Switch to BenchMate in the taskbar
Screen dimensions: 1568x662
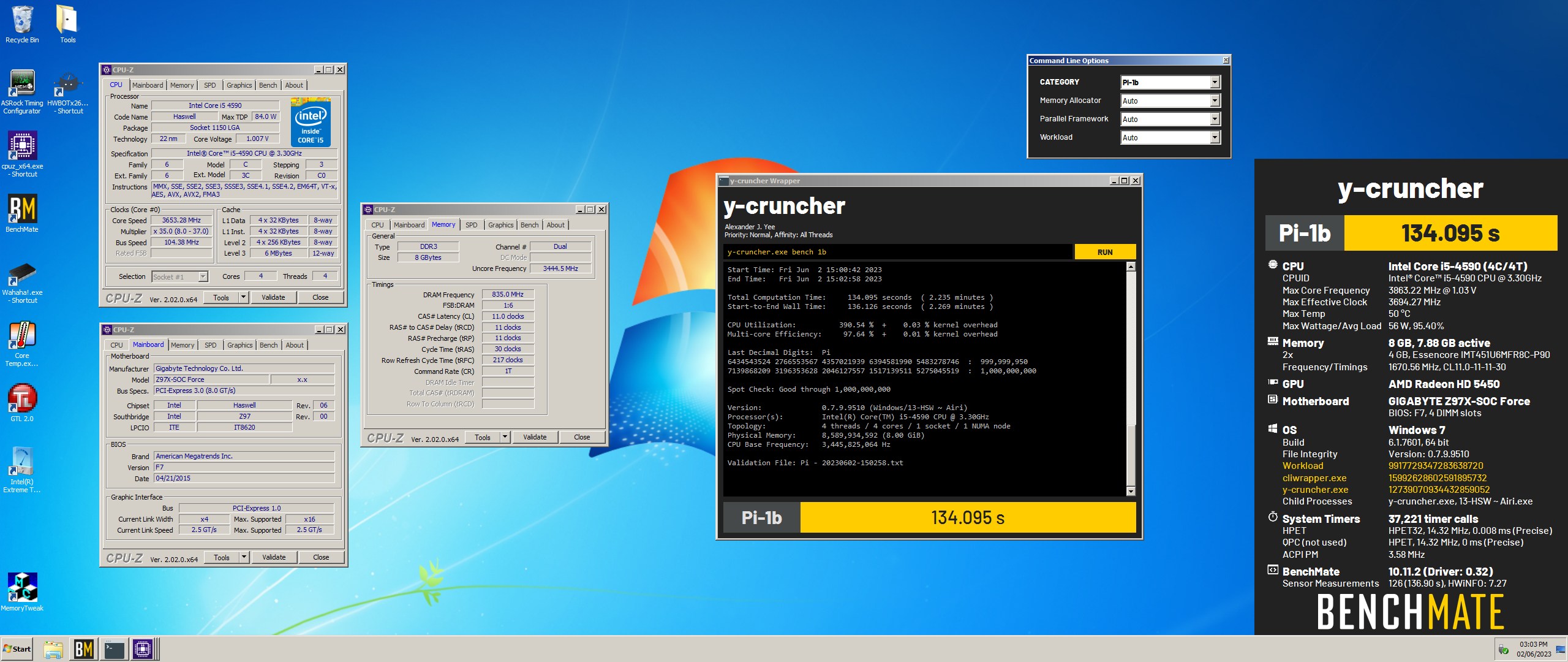pyautogui.click(x=84, y=649)
